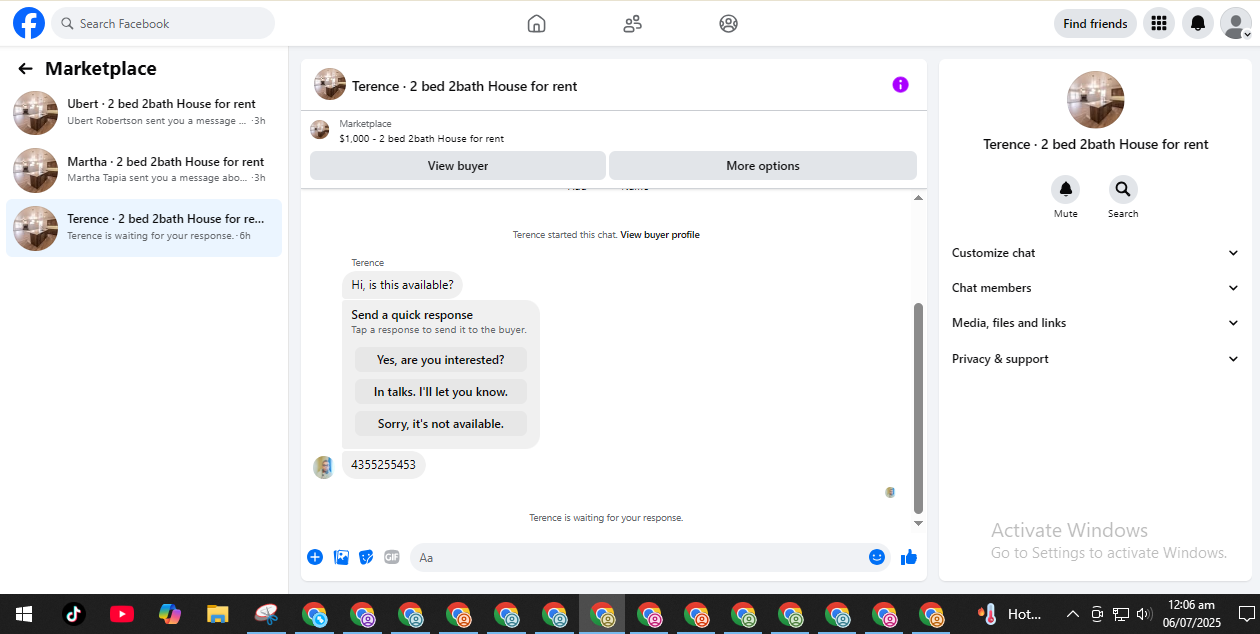Open Copilot from the taskbar
The height and width of the screenshot is (634, 1260).
[170, 614]
